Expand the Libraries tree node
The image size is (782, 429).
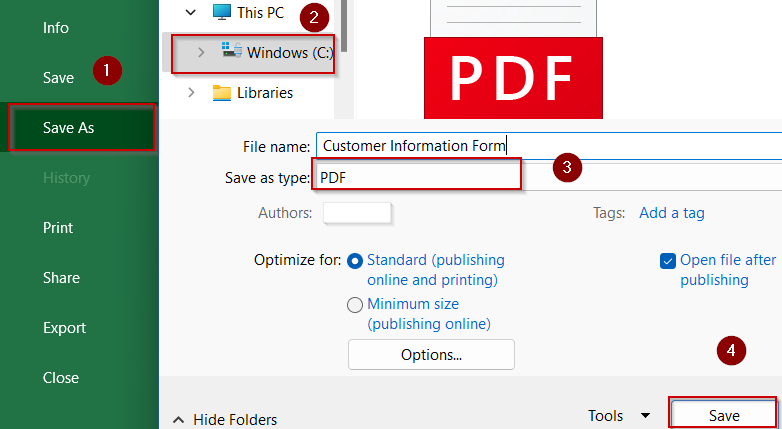click(191, 93)
